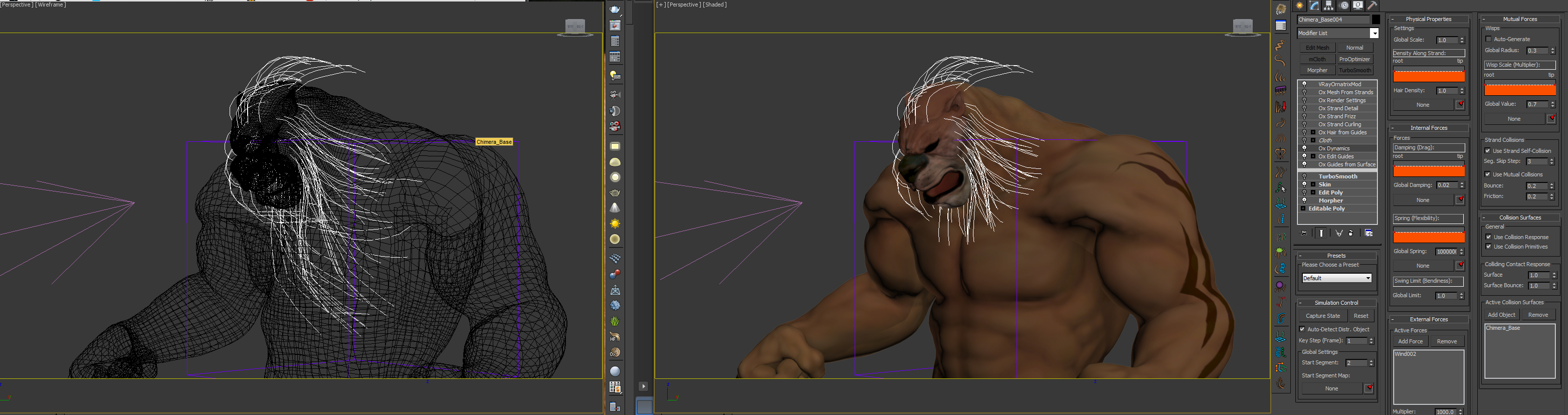1568x415 pixels.
Task: Click the ViewCube in shaded viewport
Action: pyautogui.click(x=1242, y=27)
